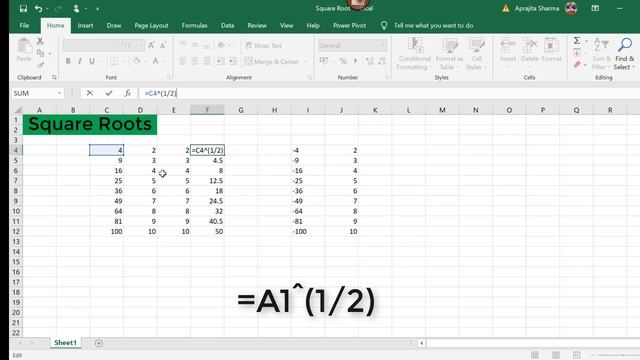Viewport: 640px width, 360px height.
Task: Open the File tab
Action: click(x=24, y=25)
